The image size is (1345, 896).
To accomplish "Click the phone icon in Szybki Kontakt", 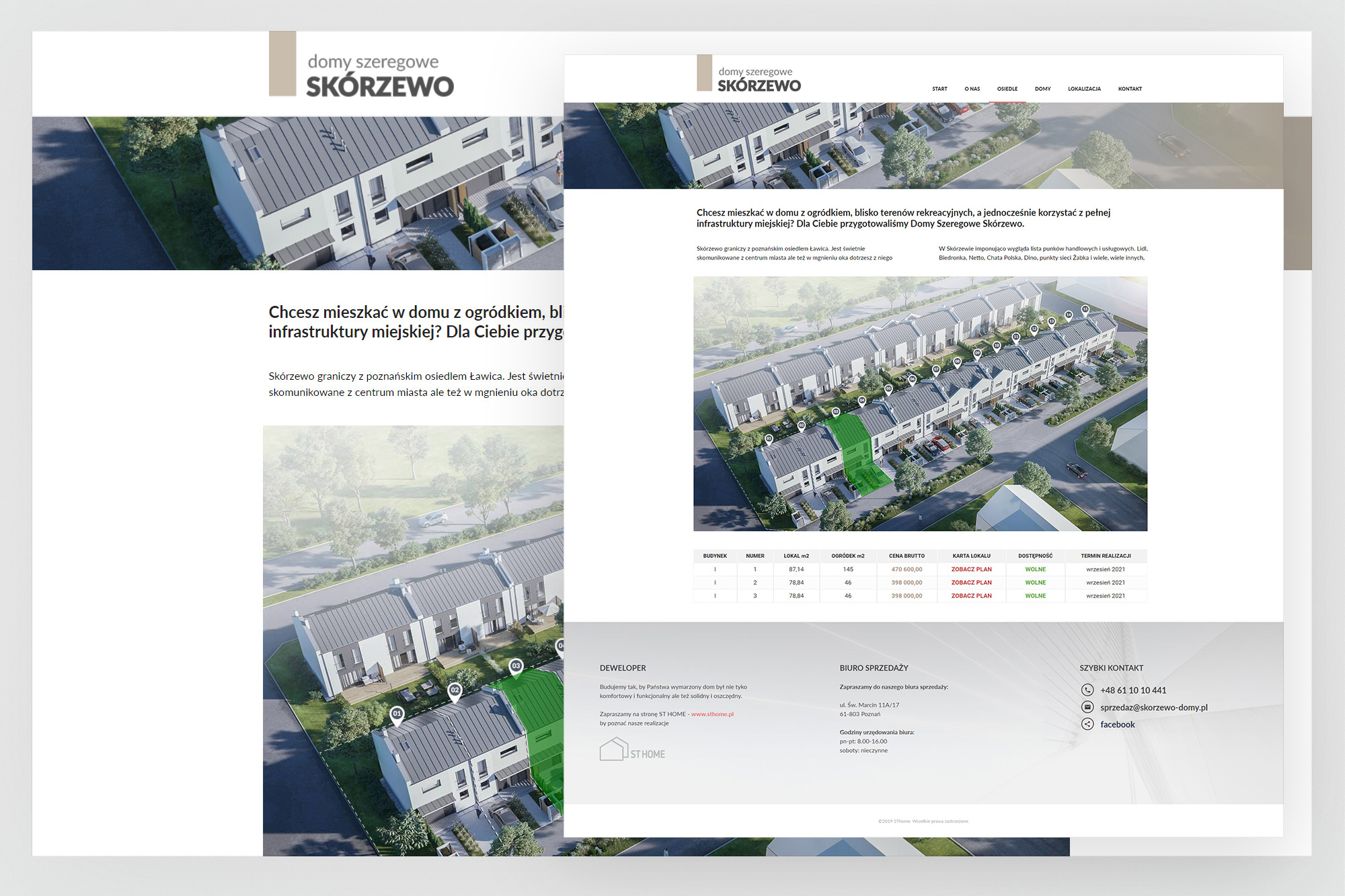I will [x=1087, y=690].
